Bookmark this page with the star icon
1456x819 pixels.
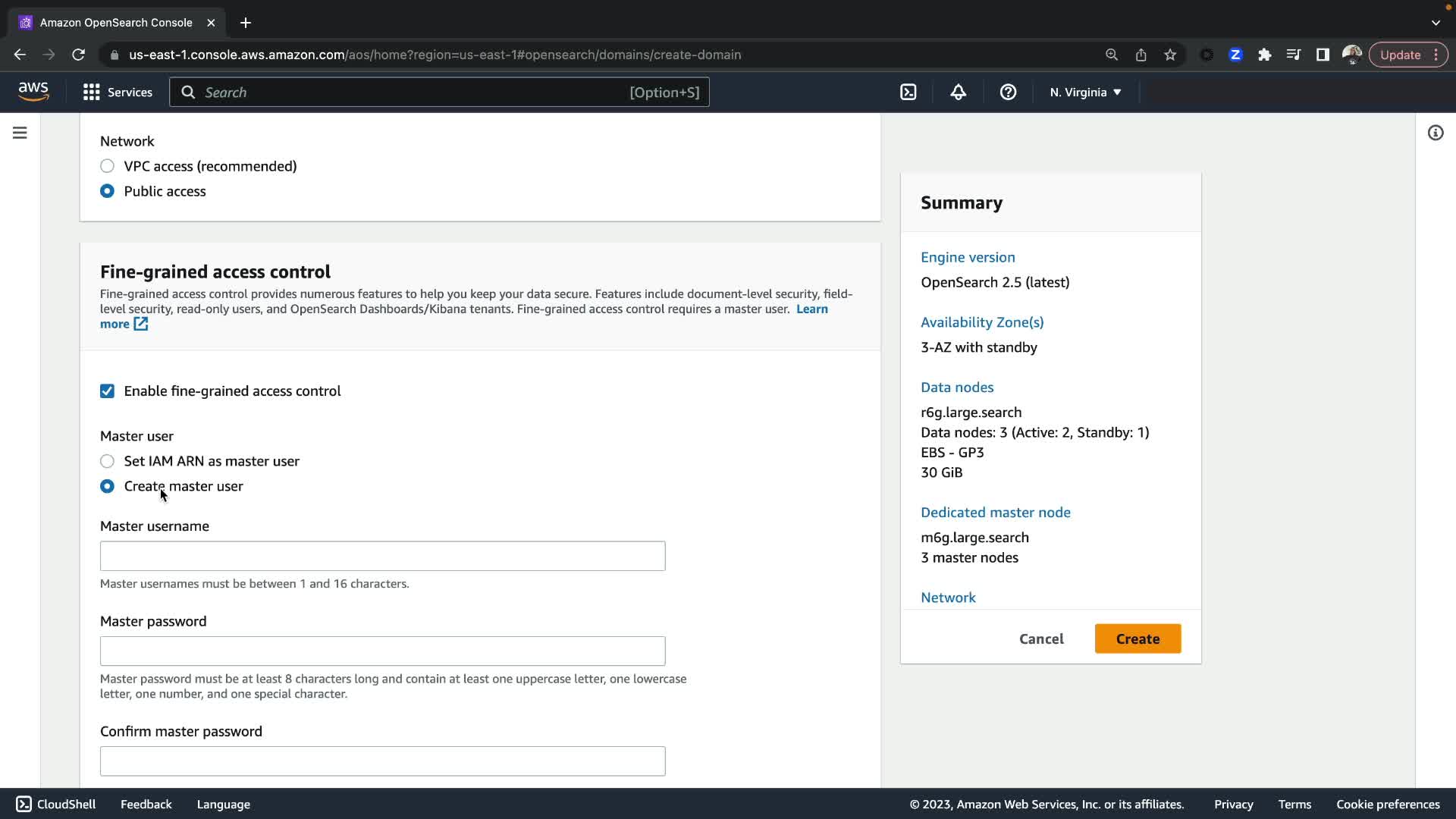tap(1170, 55)
